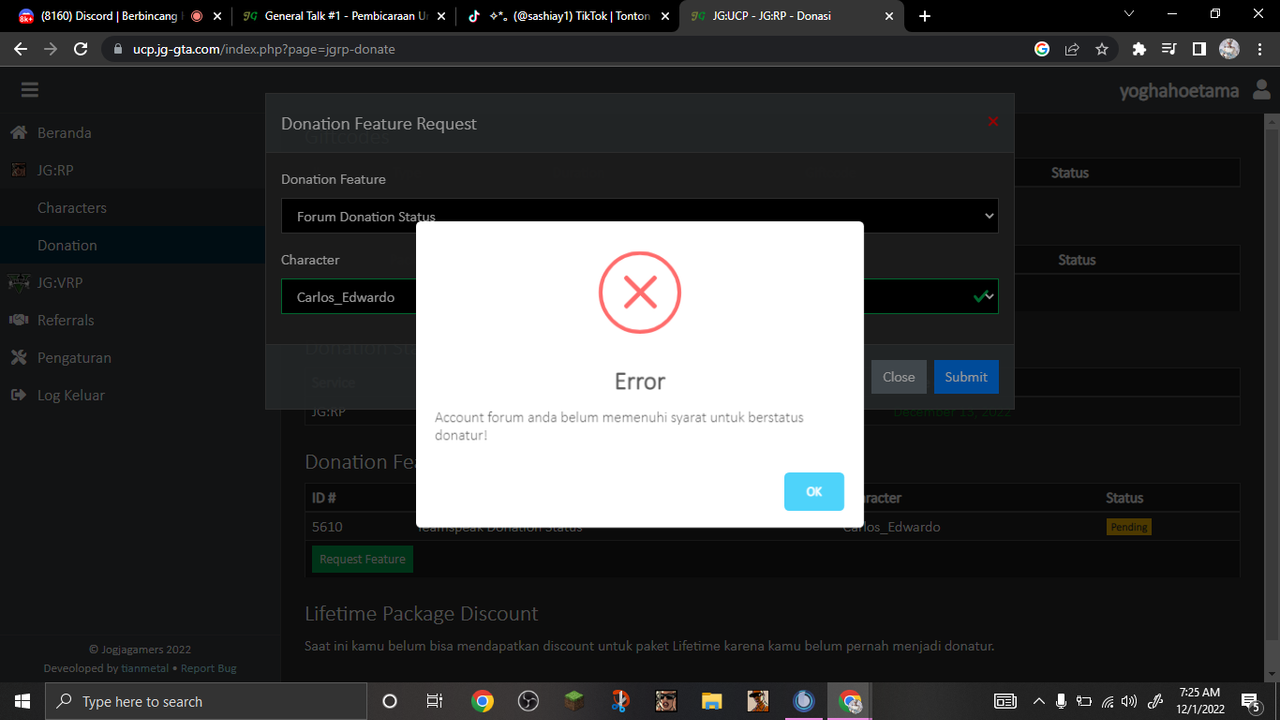Expand the JG:RP sidebar section
The height and width of the screenshot is (720, 1280).
tap(55, 170)
